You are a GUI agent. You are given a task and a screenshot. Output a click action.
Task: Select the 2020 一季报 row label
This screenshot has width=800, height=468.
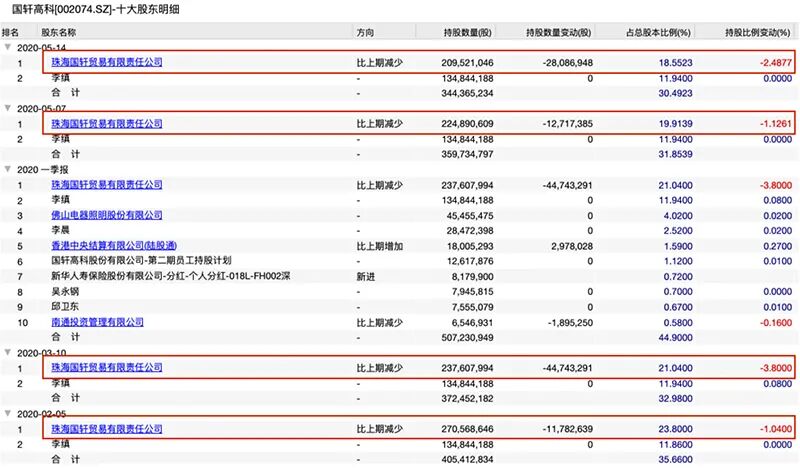point(43,169)
